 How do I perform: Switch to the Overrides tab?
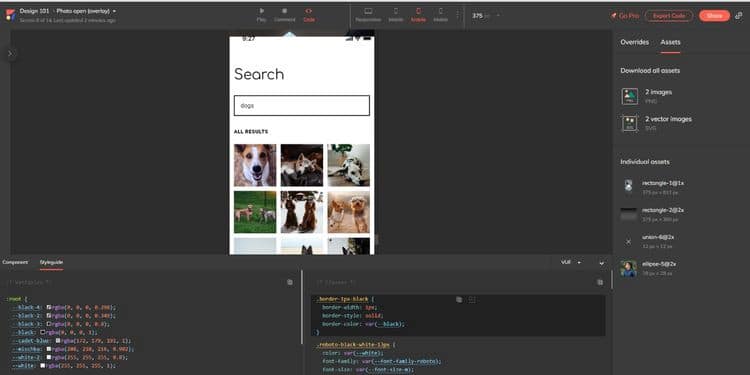[634, 42]
